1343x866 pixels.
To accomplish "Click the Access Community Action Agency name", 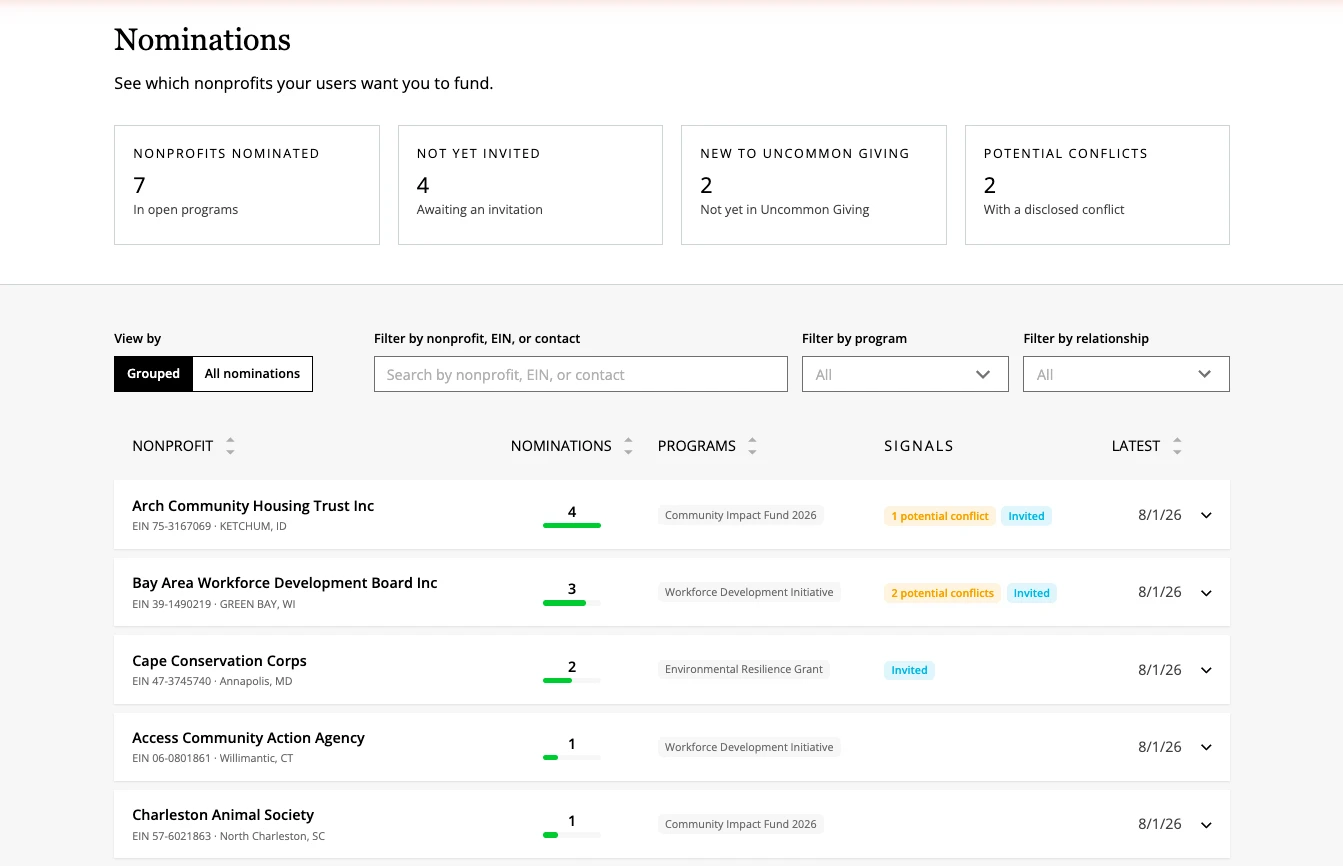I will tap(248, 738).
